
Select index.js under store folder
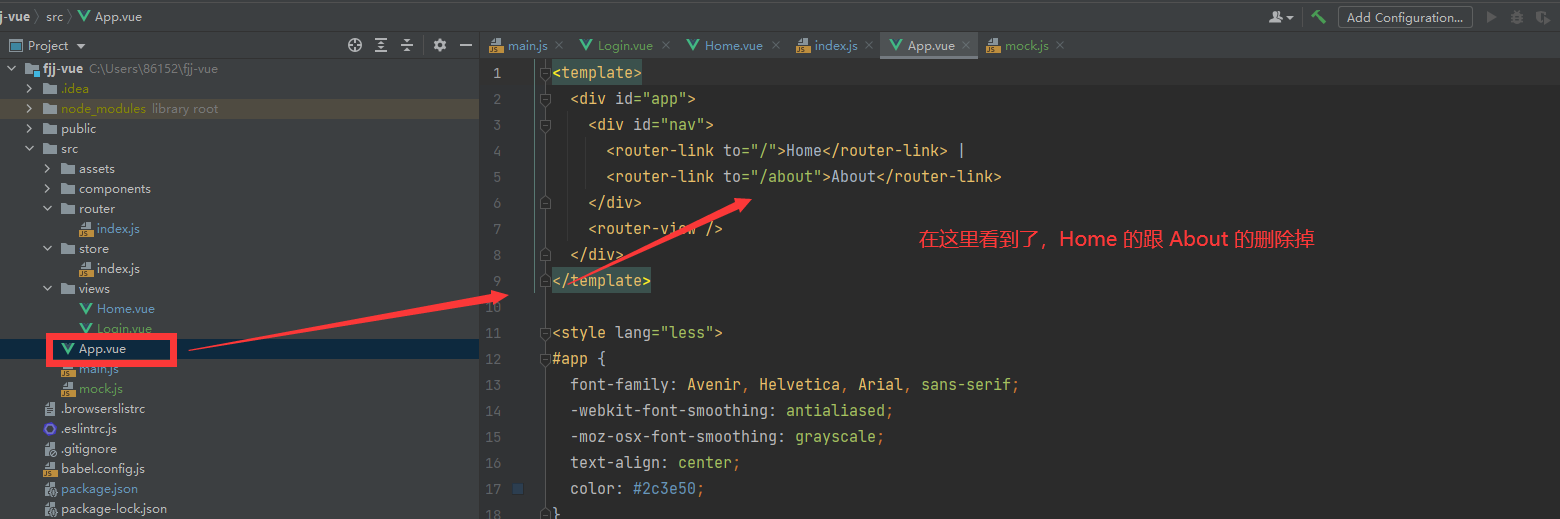point(118,269)
